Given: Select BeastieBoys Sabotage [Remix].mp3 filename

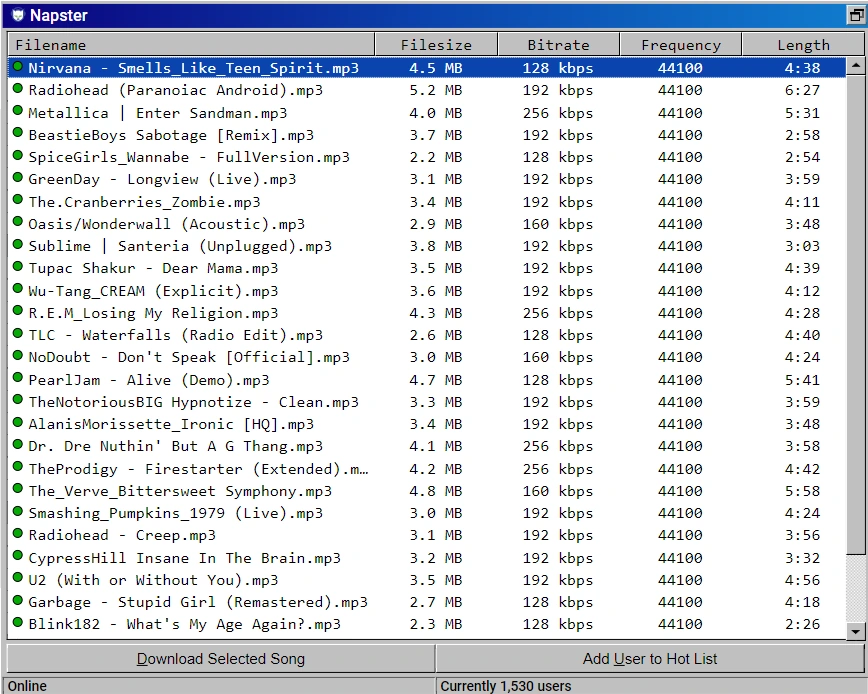Looking at the screenshot, I should click(171, 135).
